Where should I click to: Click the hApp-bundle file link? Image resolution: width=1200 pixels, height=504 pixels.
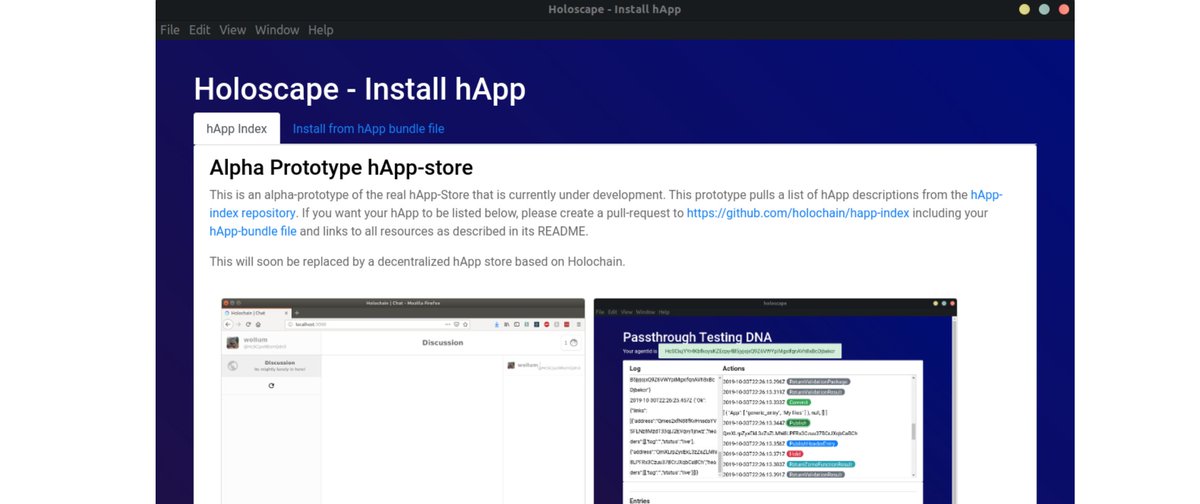click(x=253, y=231)
